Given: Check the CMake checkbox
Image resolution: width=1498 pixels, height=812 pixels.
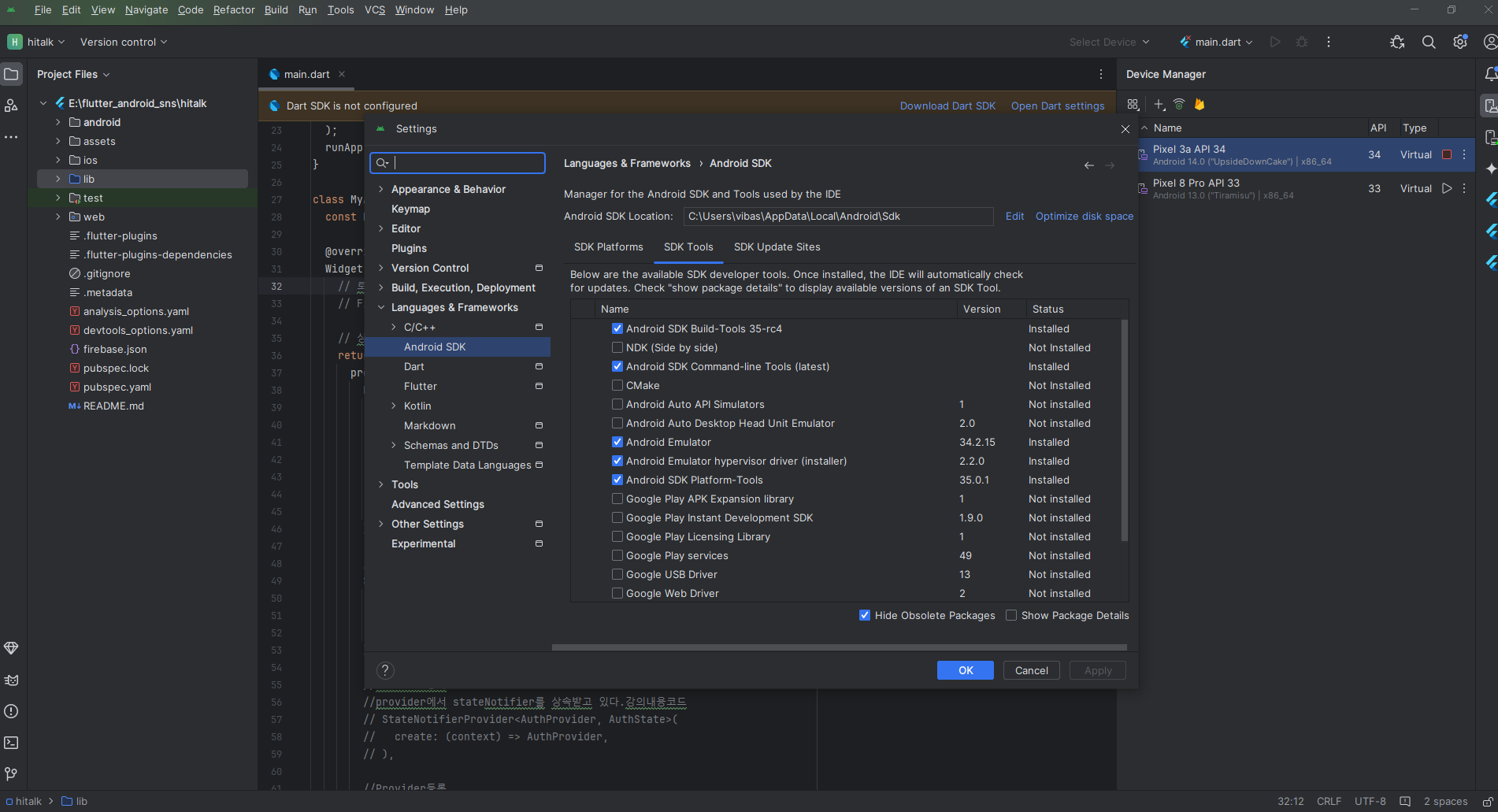Looking at the screenshot, I should click(617, 385).
